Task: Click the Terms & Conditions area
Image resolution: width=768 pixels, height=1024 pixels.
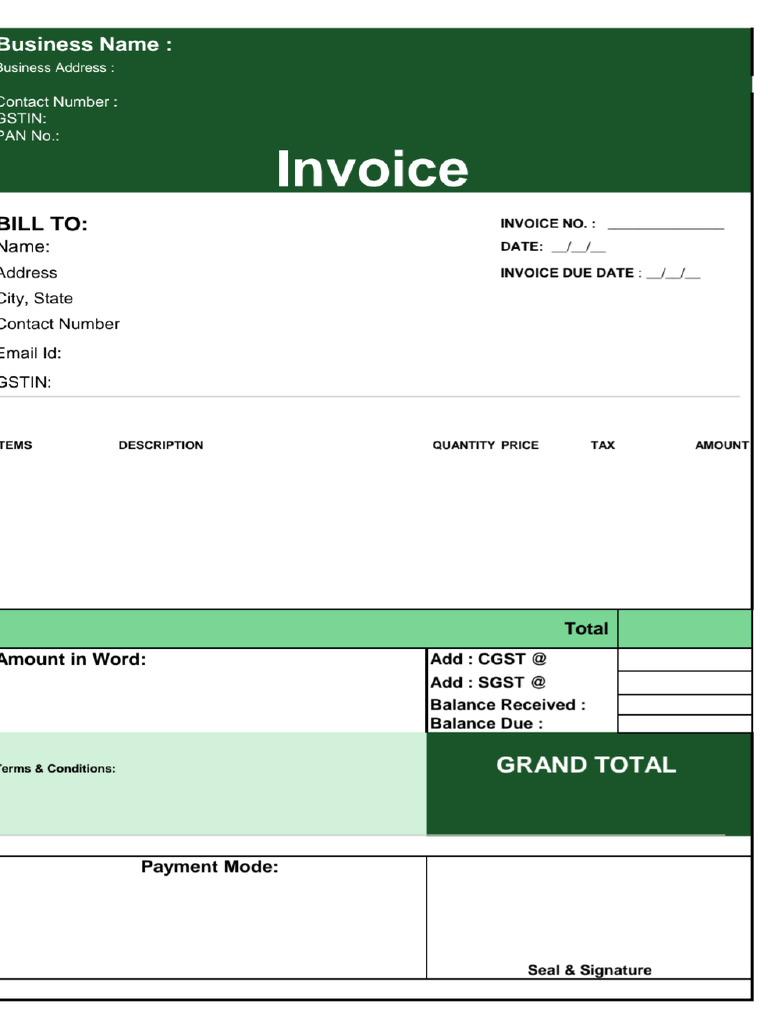Action: point(213,784)
